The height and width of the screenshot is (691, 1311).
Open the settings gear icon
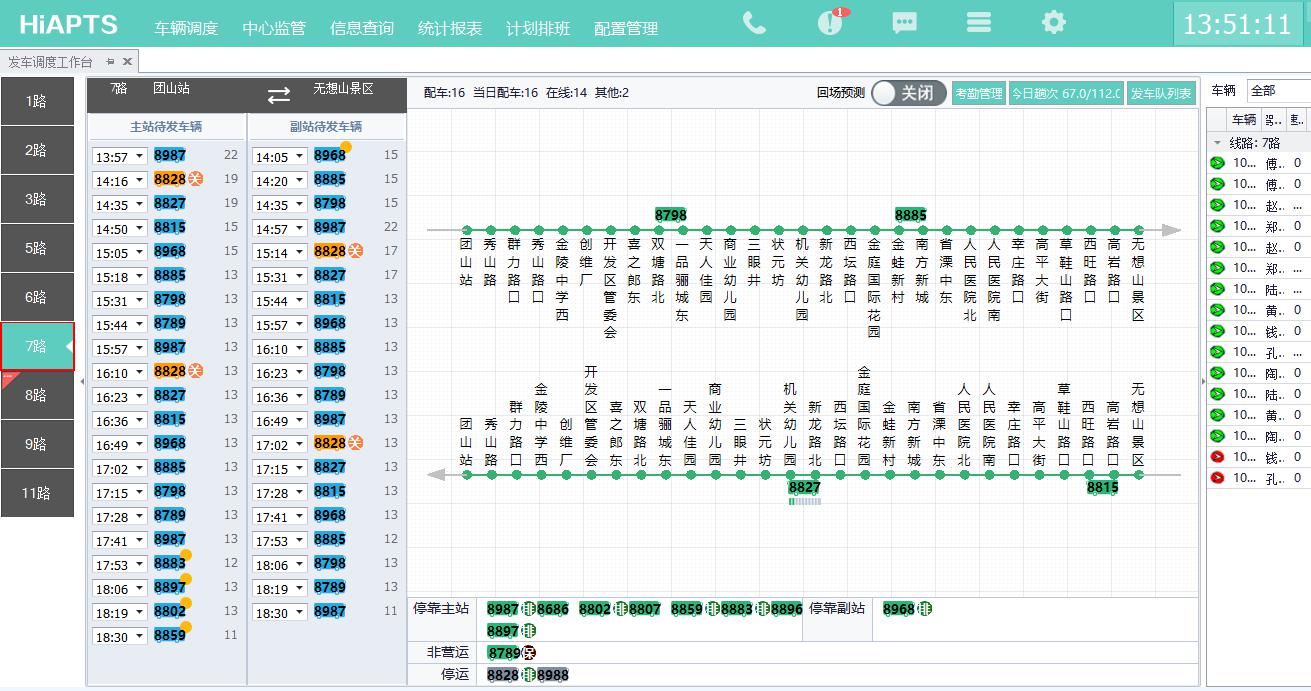pyautogui.click(x=1053, y=23)
